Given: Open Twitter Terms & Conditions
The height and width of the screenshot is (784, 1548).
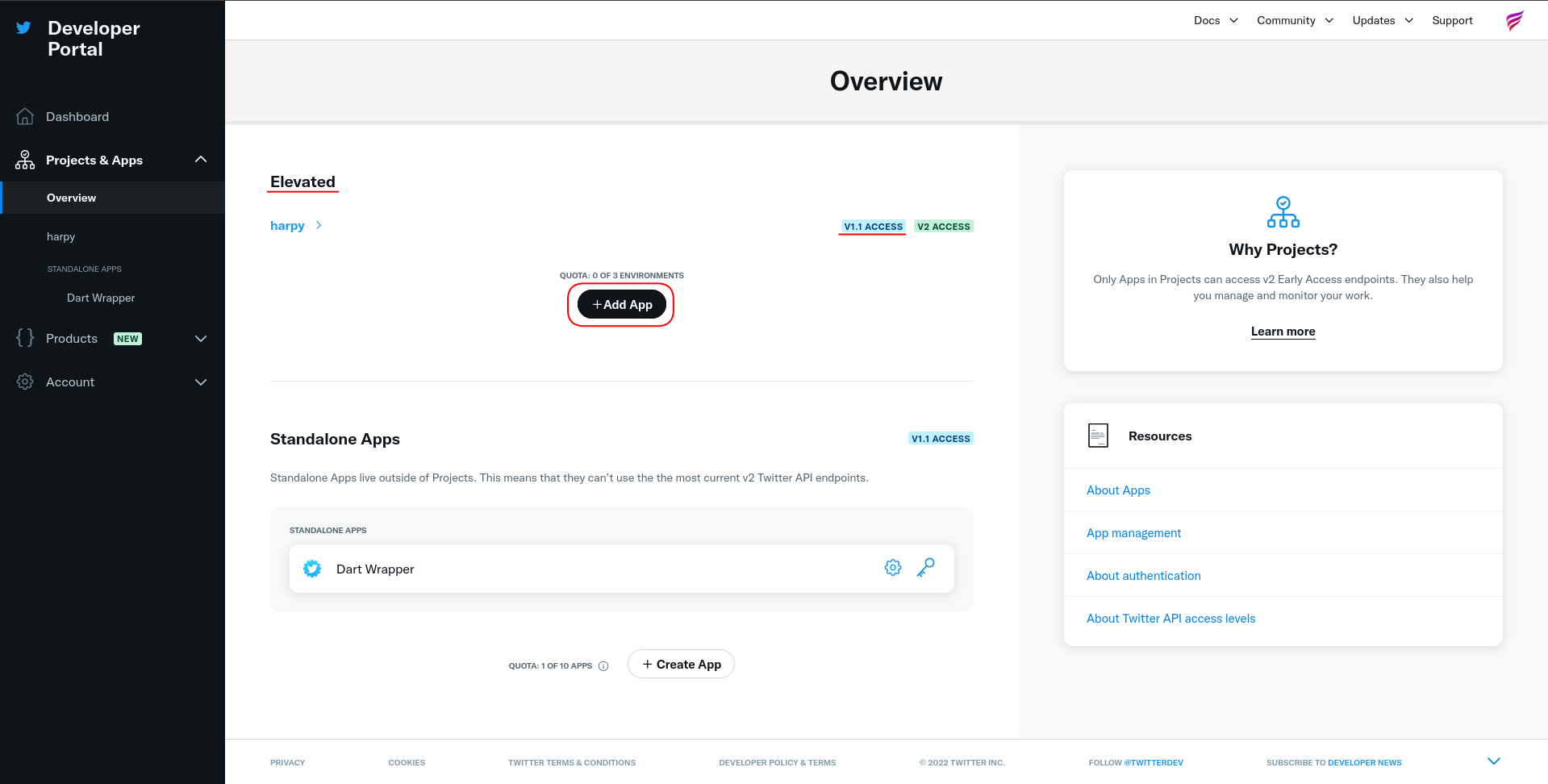Looking at the screenshot, I should [572, 762].
